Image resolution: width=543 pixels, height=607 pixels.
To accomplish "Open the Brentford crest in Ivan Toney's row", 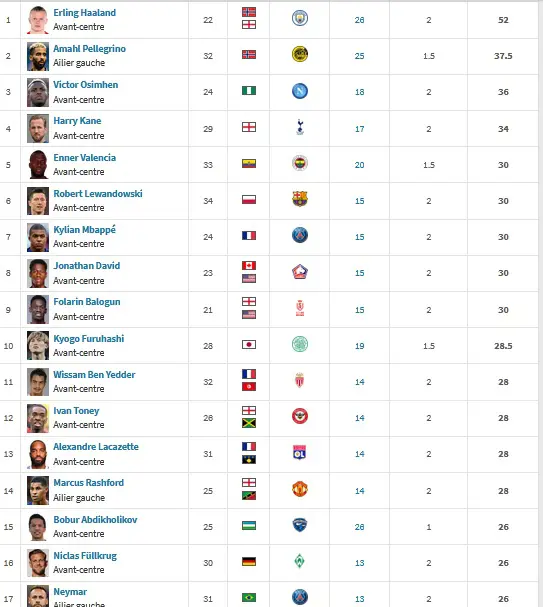I will (x=300, y=416).
